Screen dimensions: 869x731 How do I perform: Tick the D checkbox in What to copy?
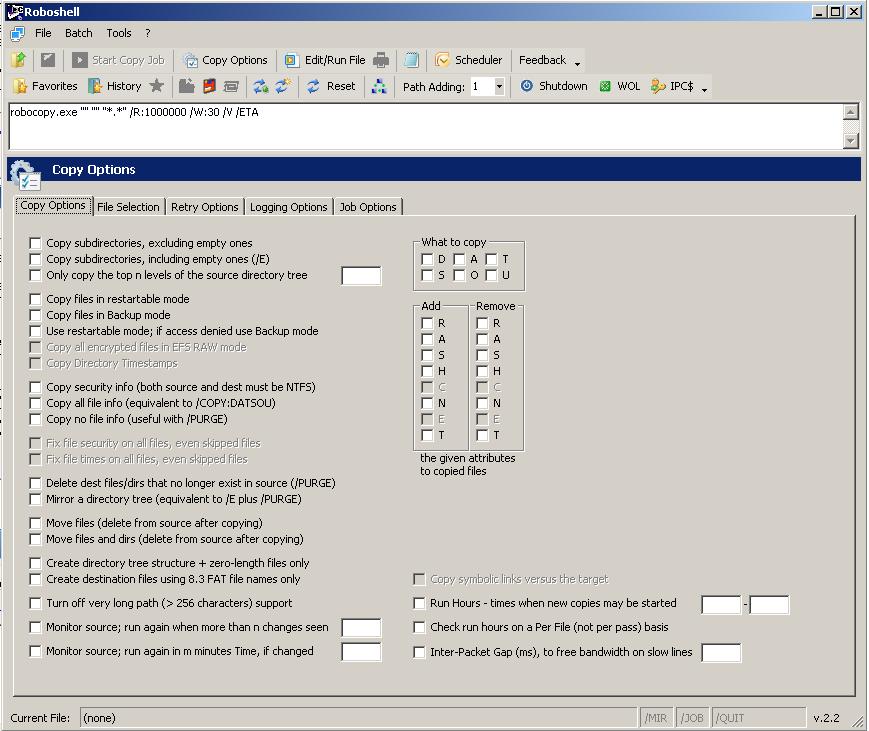click(x=427, y=259)
